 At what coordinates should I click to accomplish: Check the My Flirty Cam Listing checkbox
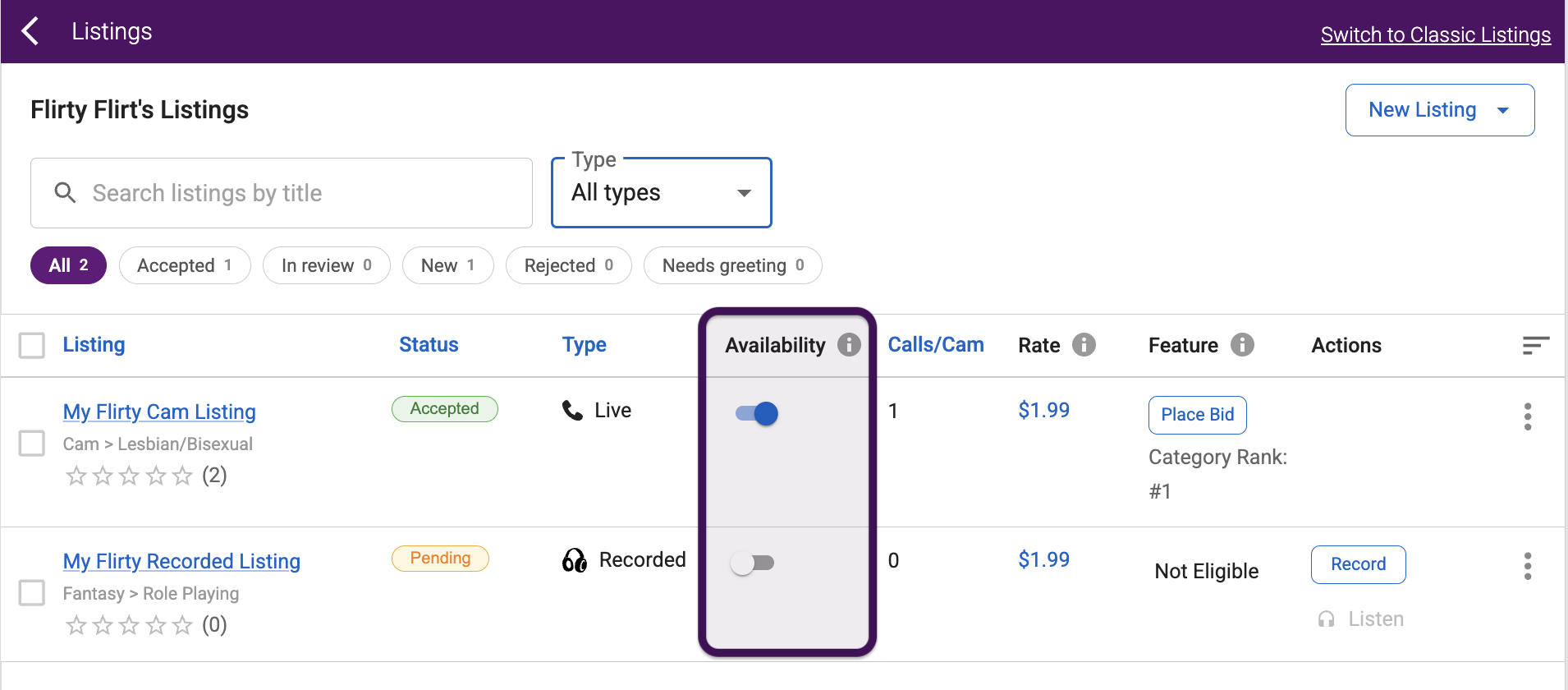pos(32,444)
